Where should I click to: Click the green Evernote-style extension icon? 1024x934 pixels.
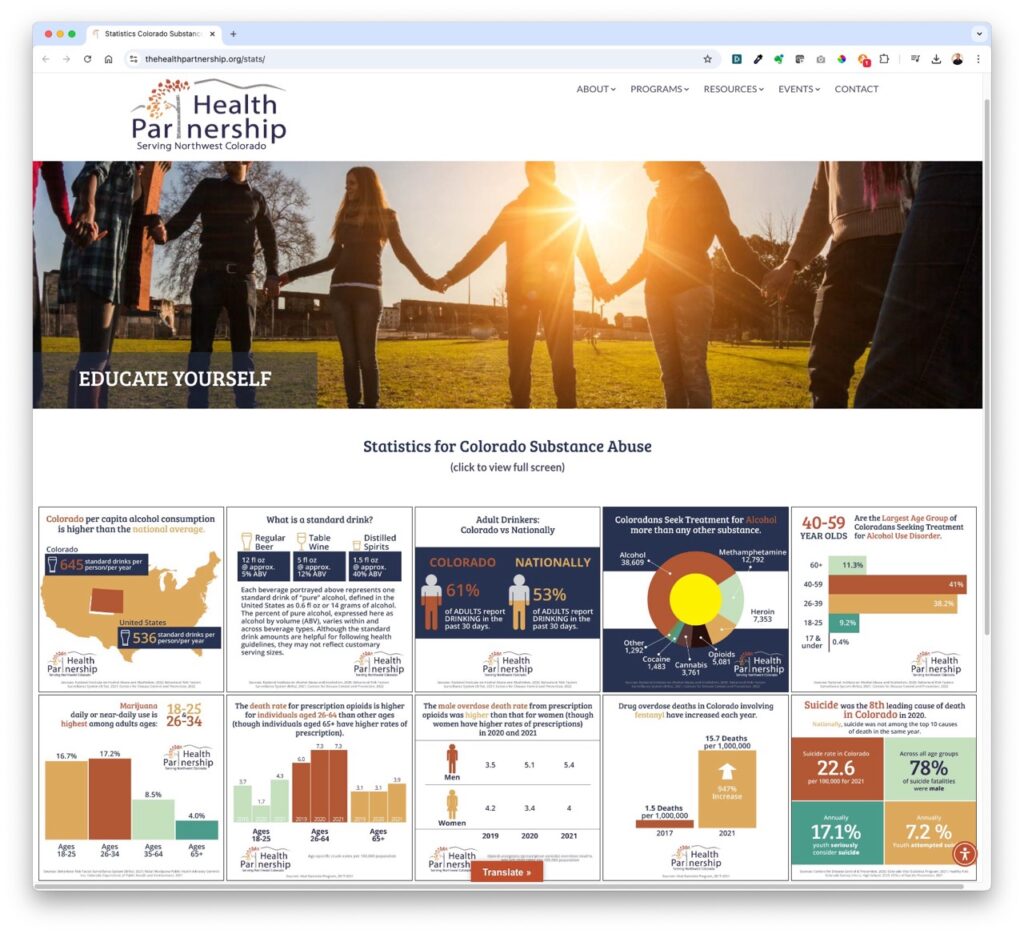coord(778,59)
